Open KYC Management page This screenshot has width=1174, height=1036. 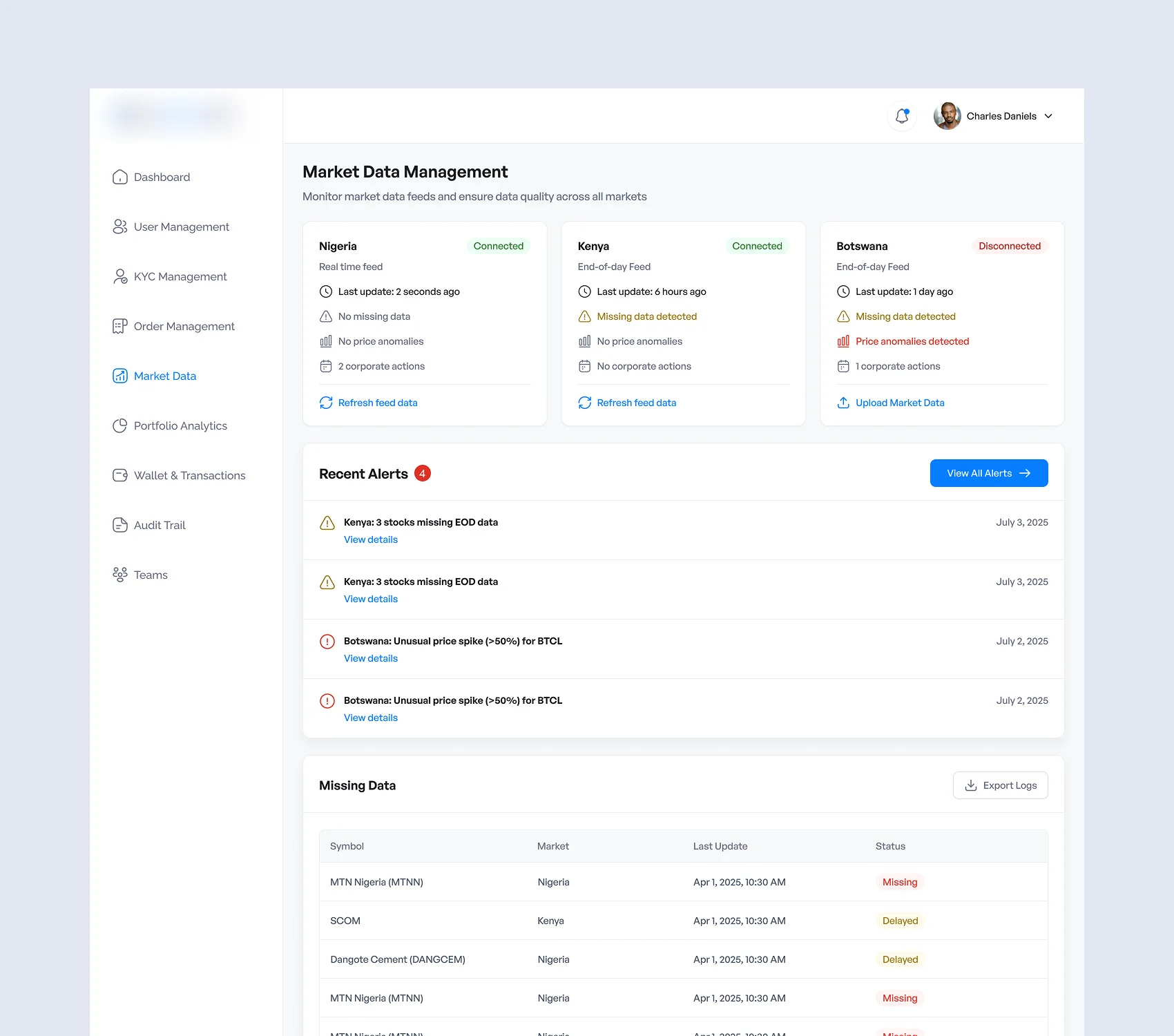click(180, 276)
